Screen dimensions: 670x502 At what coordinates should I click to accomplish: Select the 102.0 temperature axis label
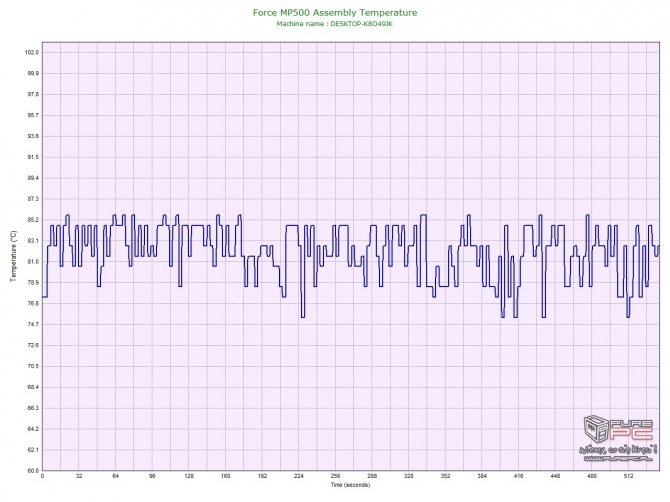tap(32, 53)
